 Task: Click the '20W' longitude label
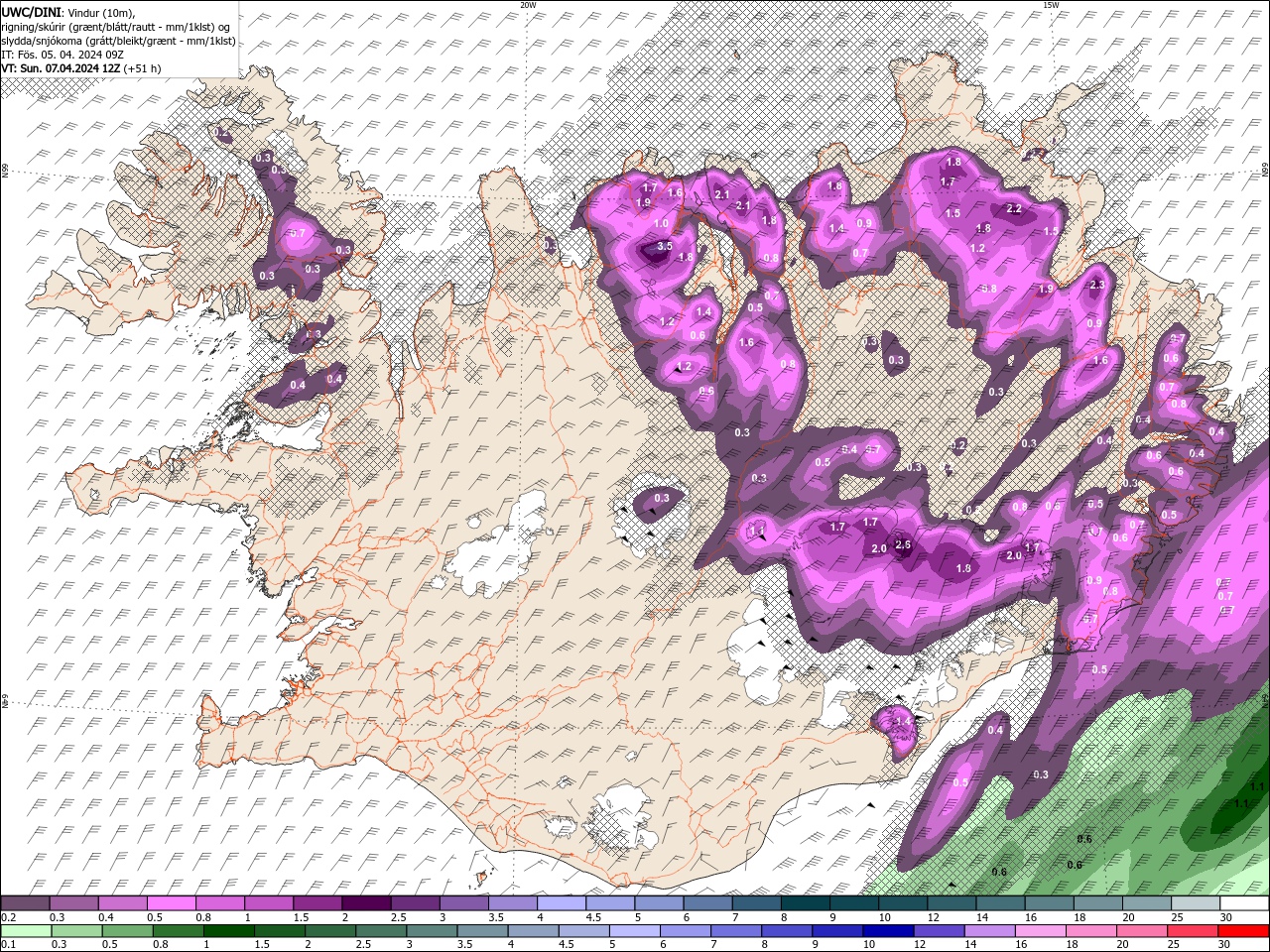(528, 5)
